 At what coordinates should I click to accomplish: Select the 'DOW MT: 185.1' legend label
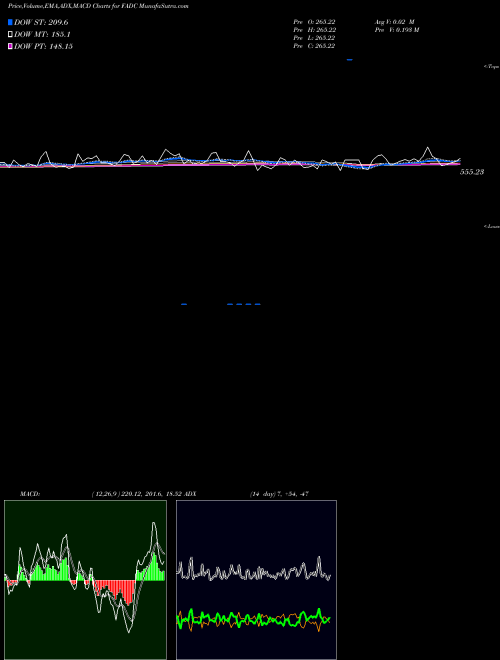(42, 35)
